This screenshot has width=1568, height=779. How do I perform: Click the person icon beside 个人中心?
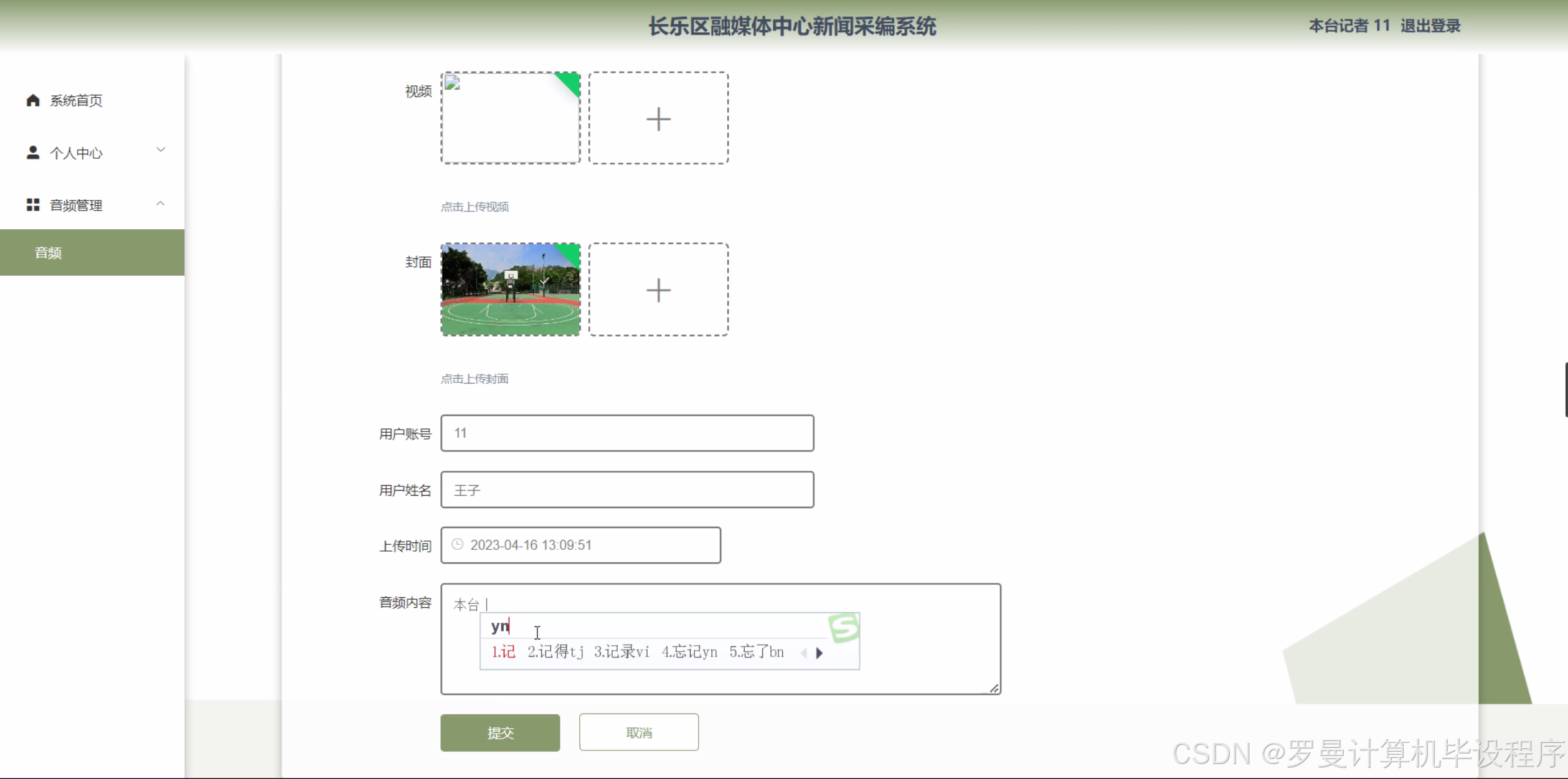(33, 153)
